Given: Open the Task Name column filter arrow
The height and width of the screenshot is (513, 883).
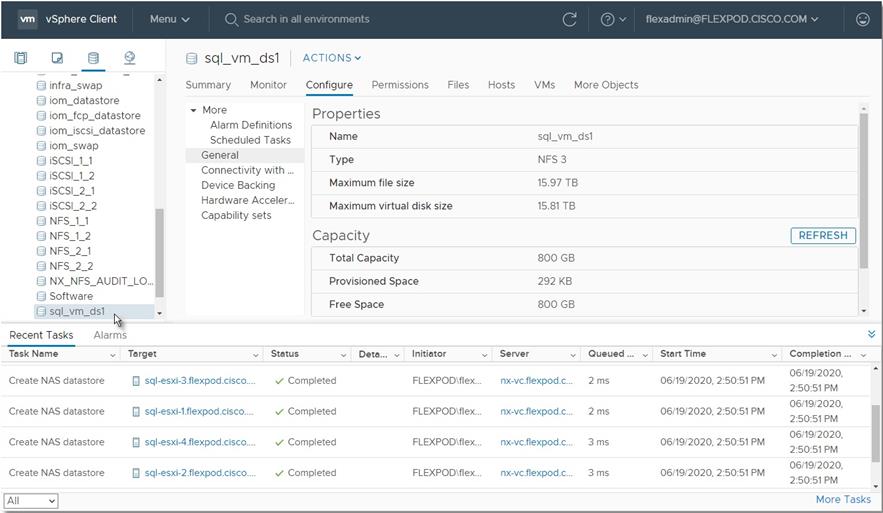Looking at the screenshot, I should [113, 355].
